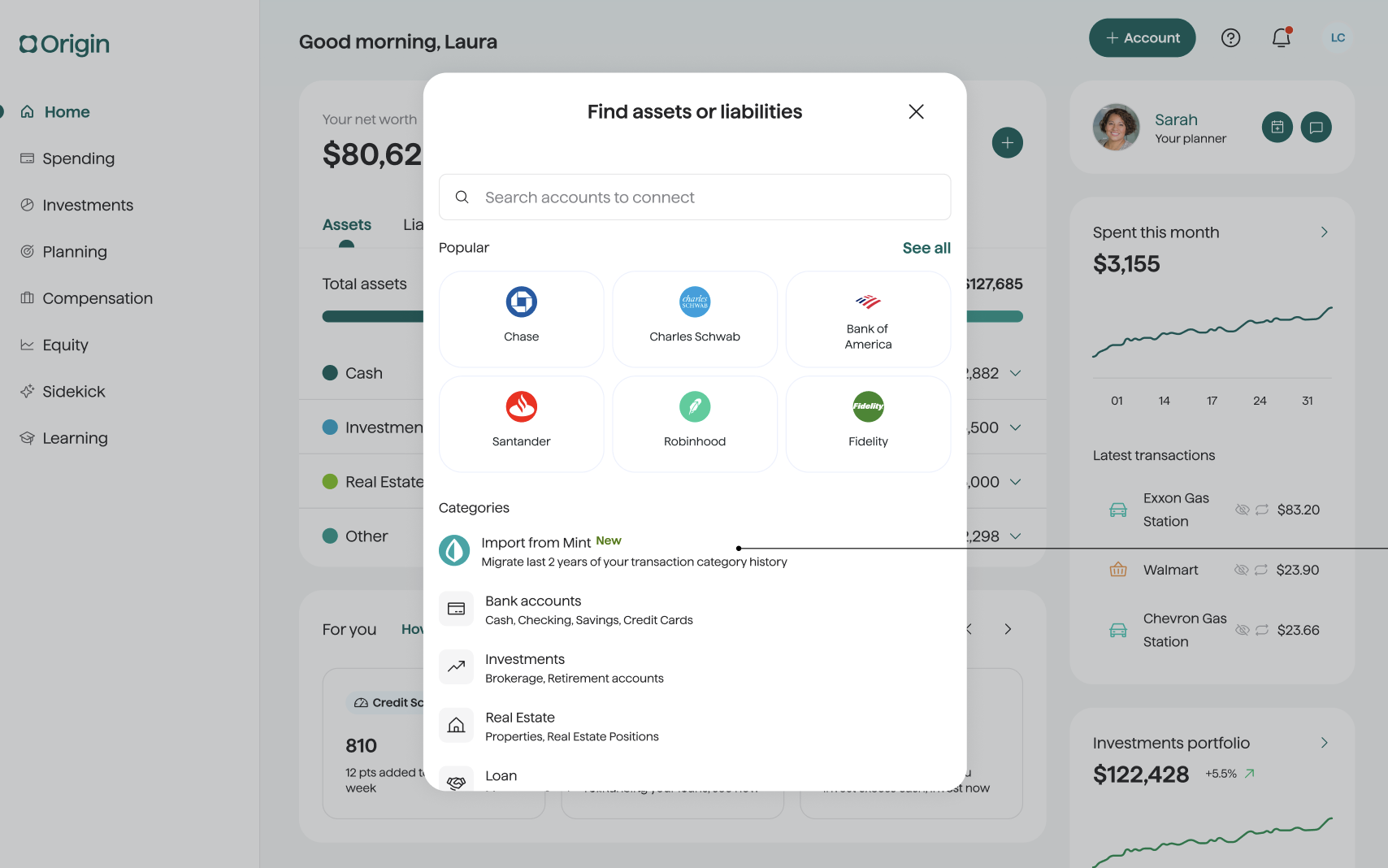Expand the Cash asset row chevron

(x=1015, y=373)
